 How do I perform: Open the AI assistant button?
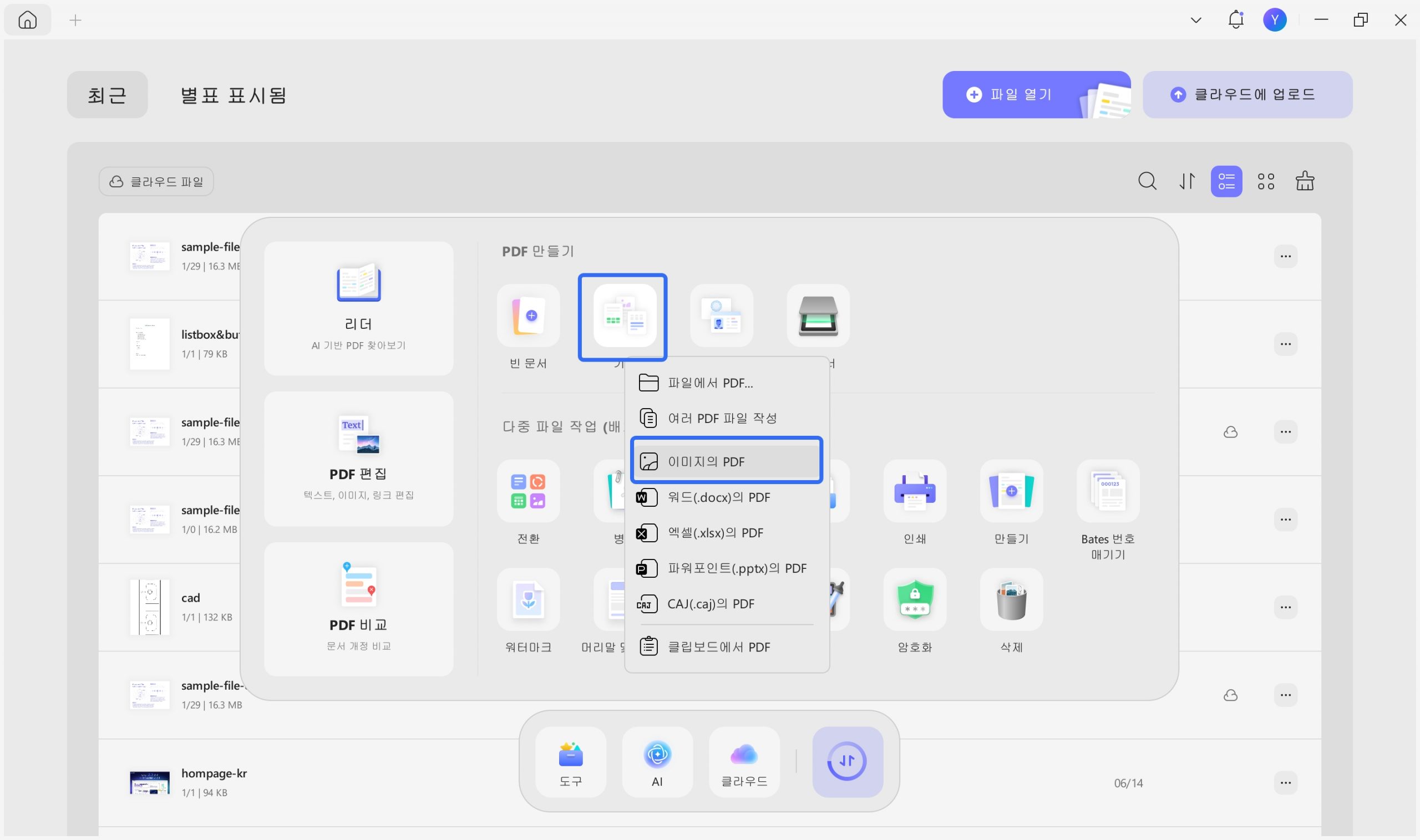tap(657, 762)
